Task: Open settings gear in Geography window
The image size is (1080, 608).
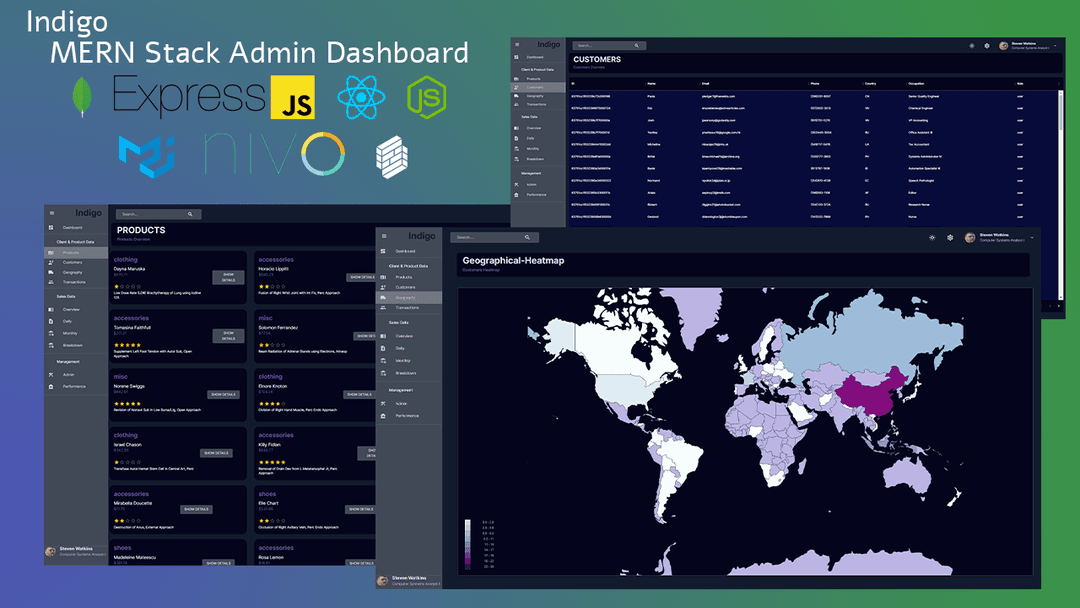Action: click(950, 238)
